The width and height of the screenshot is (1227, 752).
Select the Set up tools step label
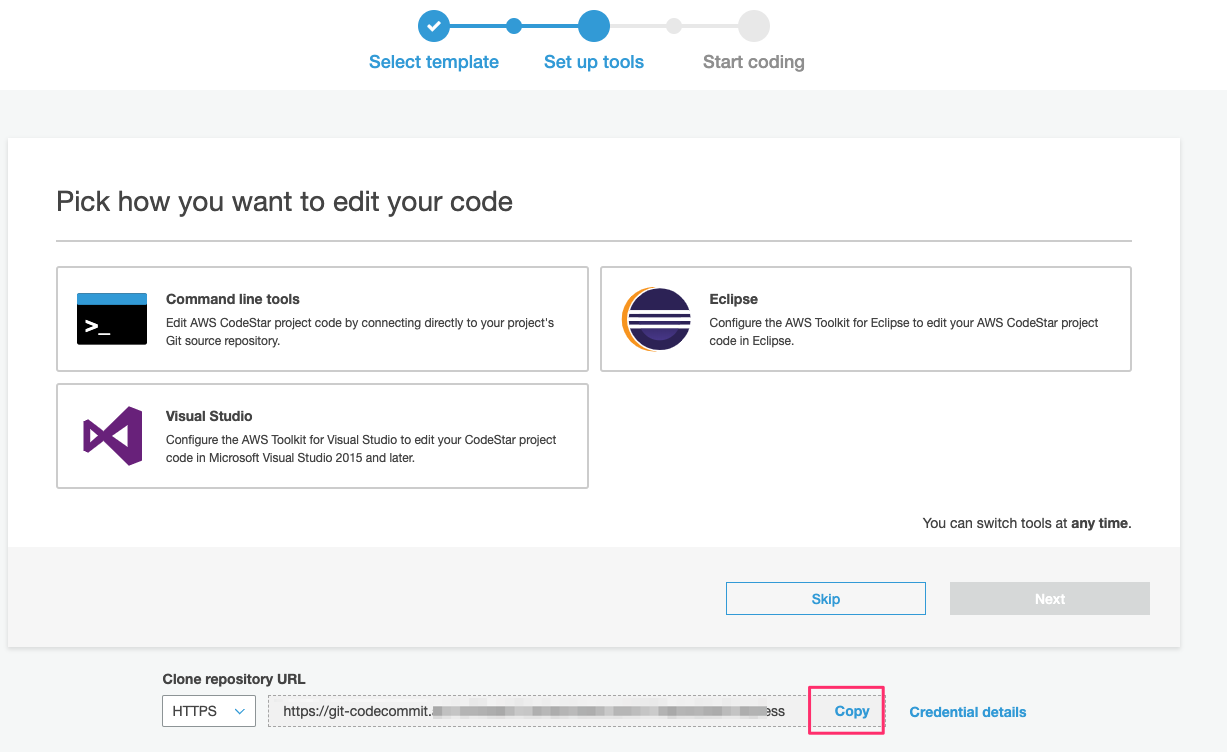[x=594, y=62]
